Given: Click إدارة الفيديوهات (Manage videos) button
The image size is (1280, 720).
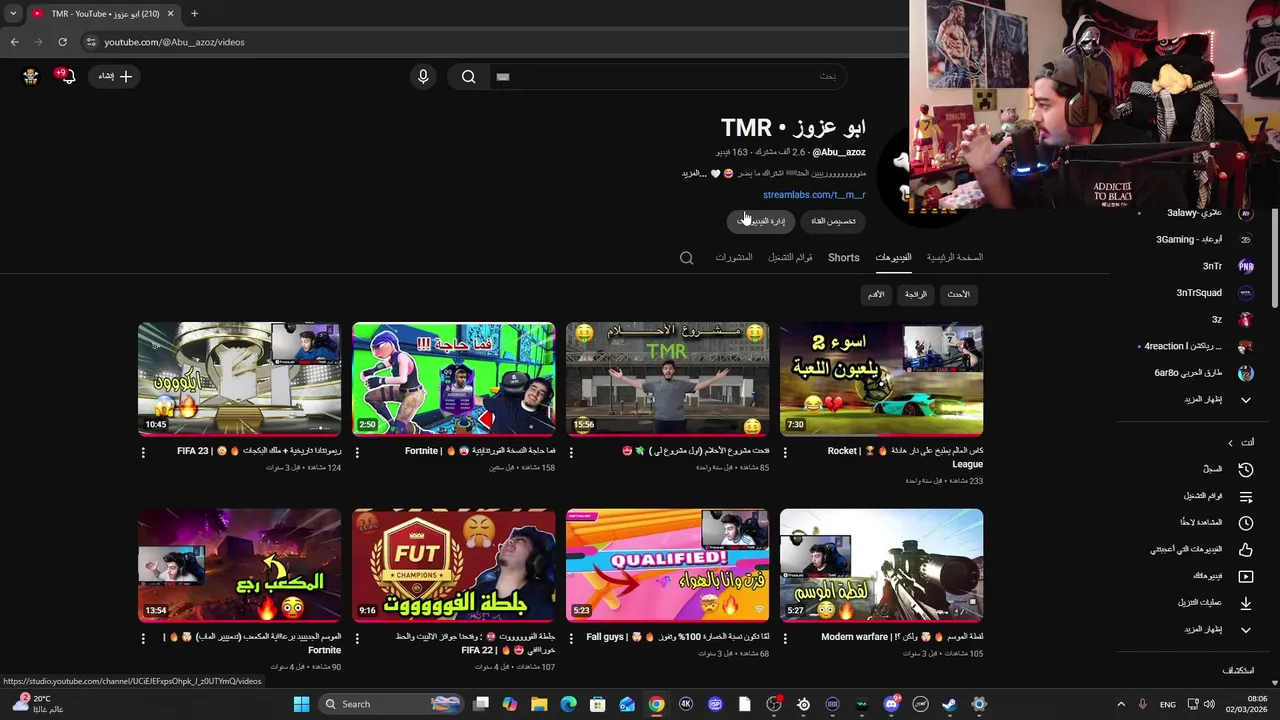Looking at the screenshot, I should 761,221.
